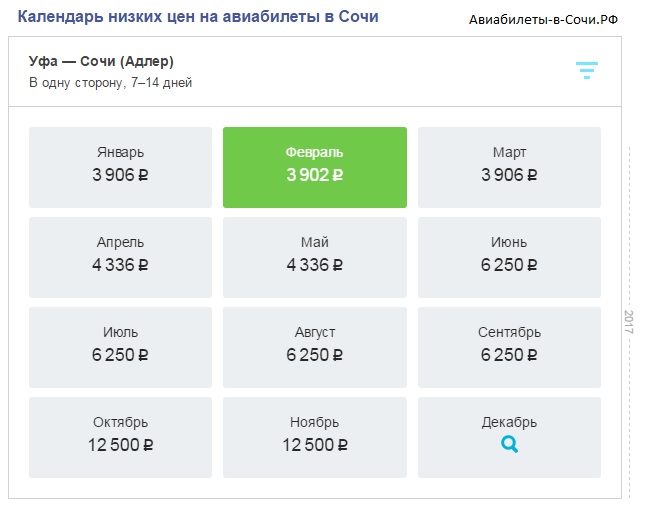Click the Июль price tile
This screenshot has height=510, width=648.
pos(120,347)
